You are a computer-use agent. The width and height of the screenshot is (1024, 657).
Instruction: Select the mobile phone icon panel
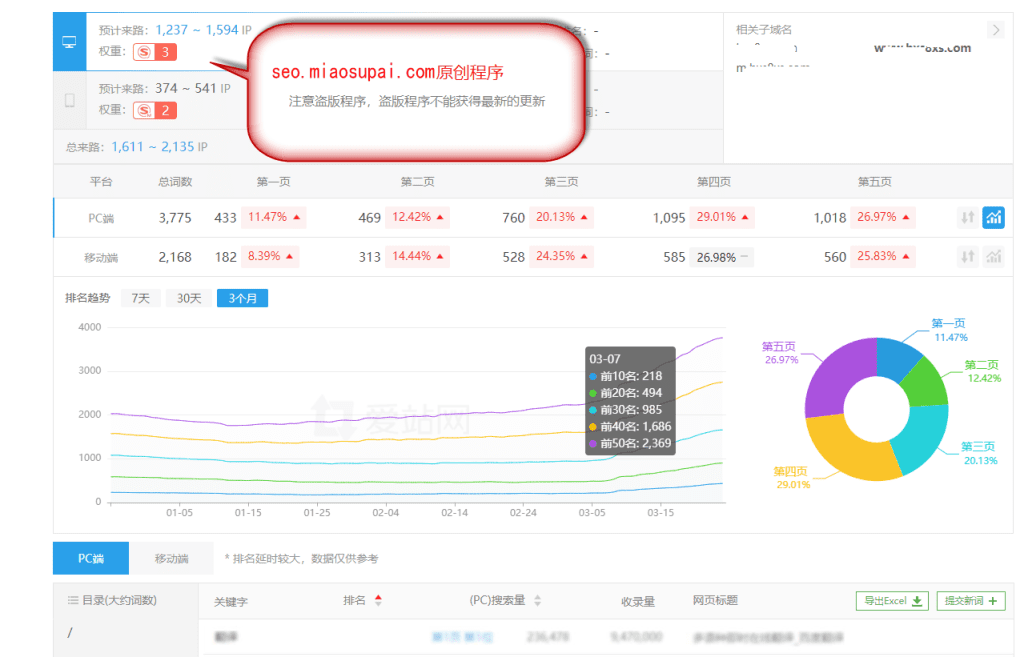point(69,100)
